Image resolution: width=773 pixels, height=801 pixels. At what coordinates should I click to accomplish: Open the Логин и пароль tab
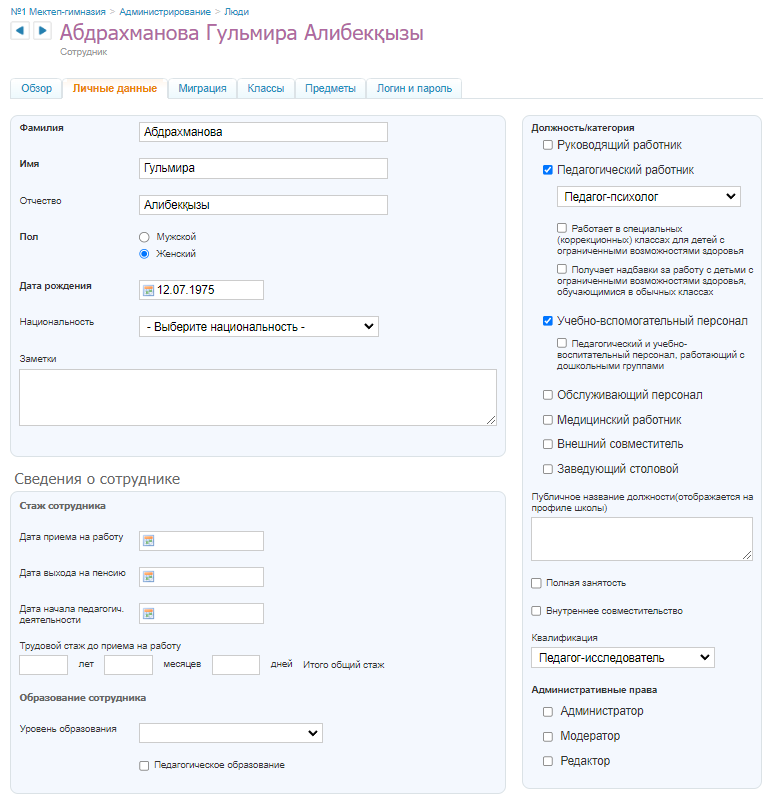click(414, 88)
